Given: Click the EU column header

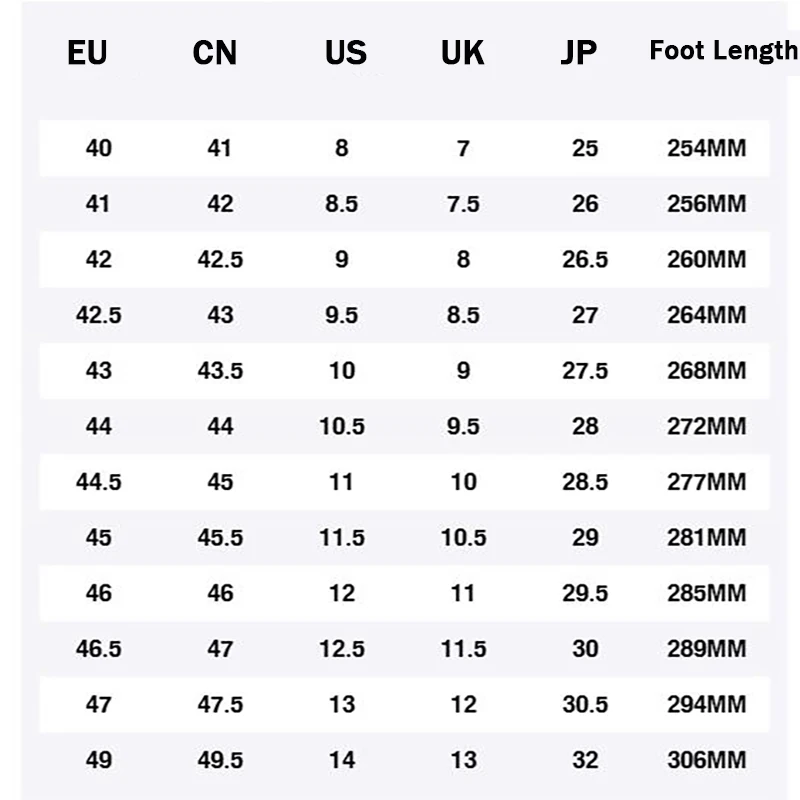Looking at the screenshot, I should [x=87, y=53].
